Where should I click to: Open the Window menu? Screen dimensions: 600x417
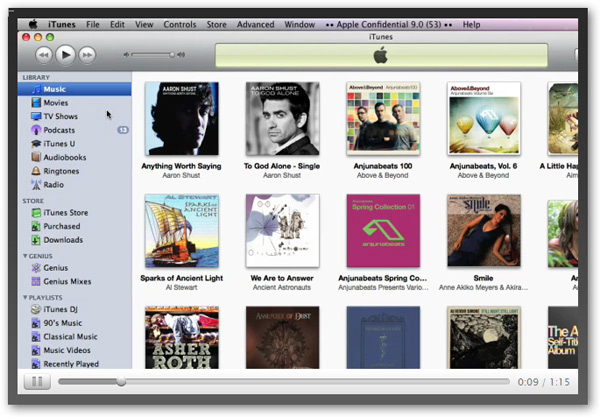coord(300,24)
